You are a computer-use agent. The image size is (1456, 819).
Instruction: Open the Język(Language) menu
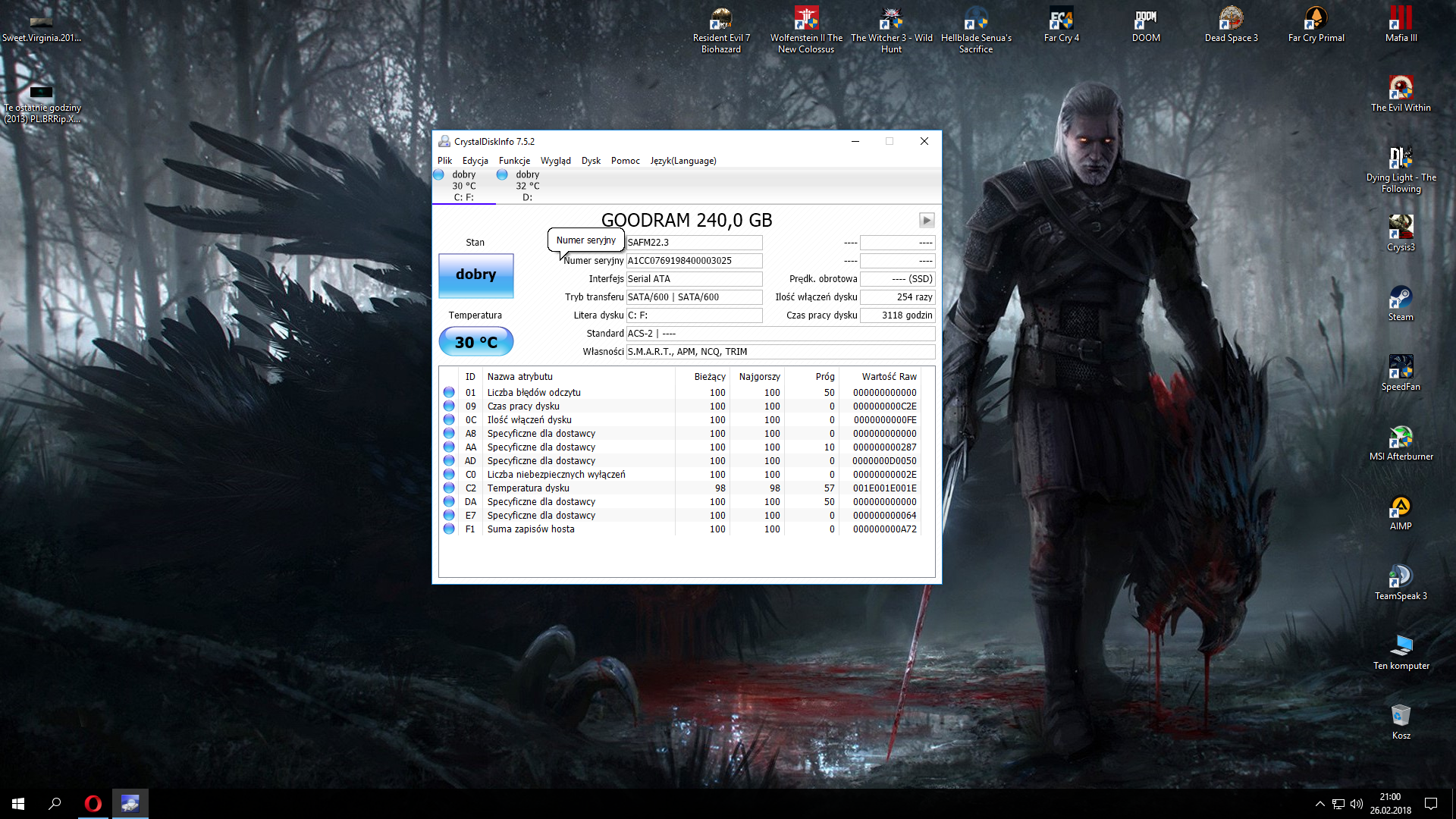[683, 161]
